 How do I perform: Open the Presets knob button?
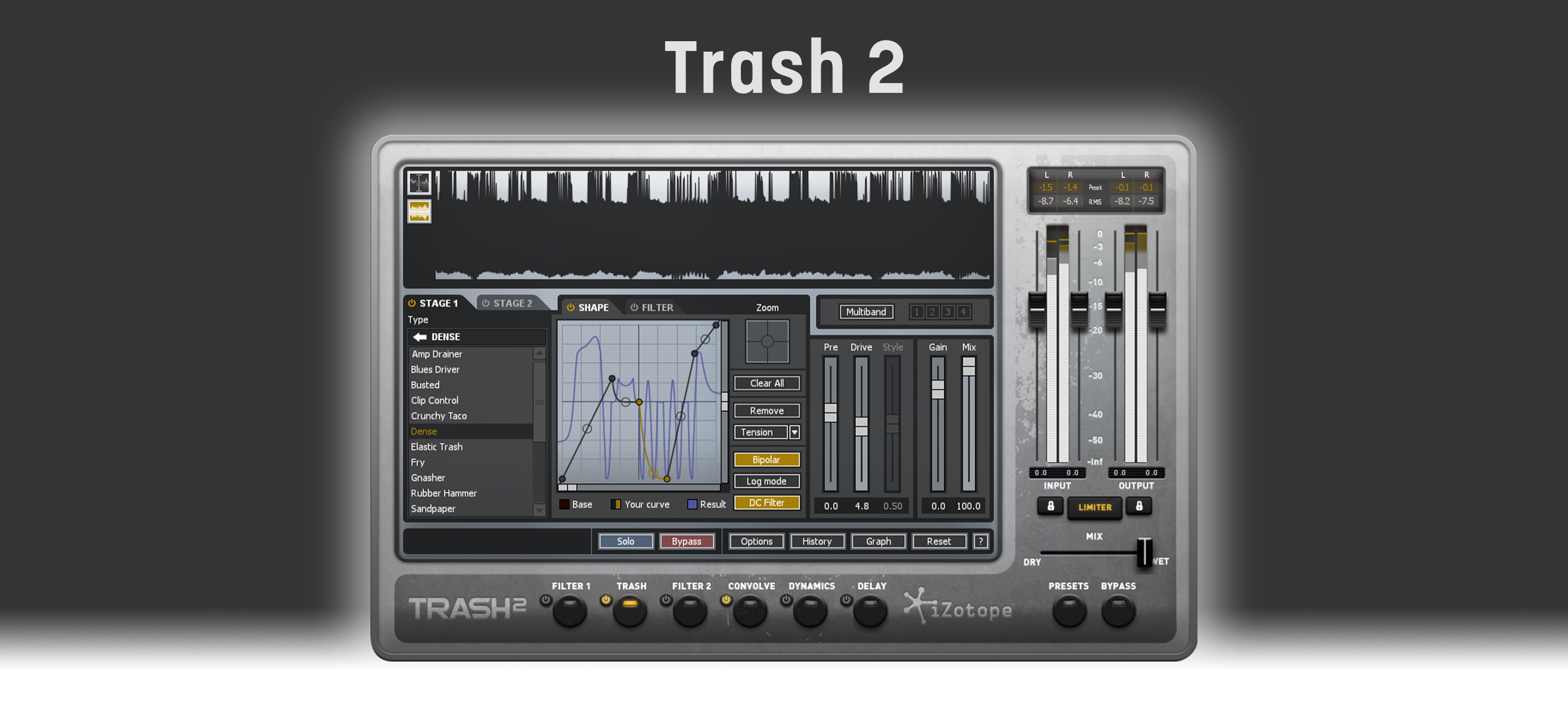click(x=1069, y=611)
